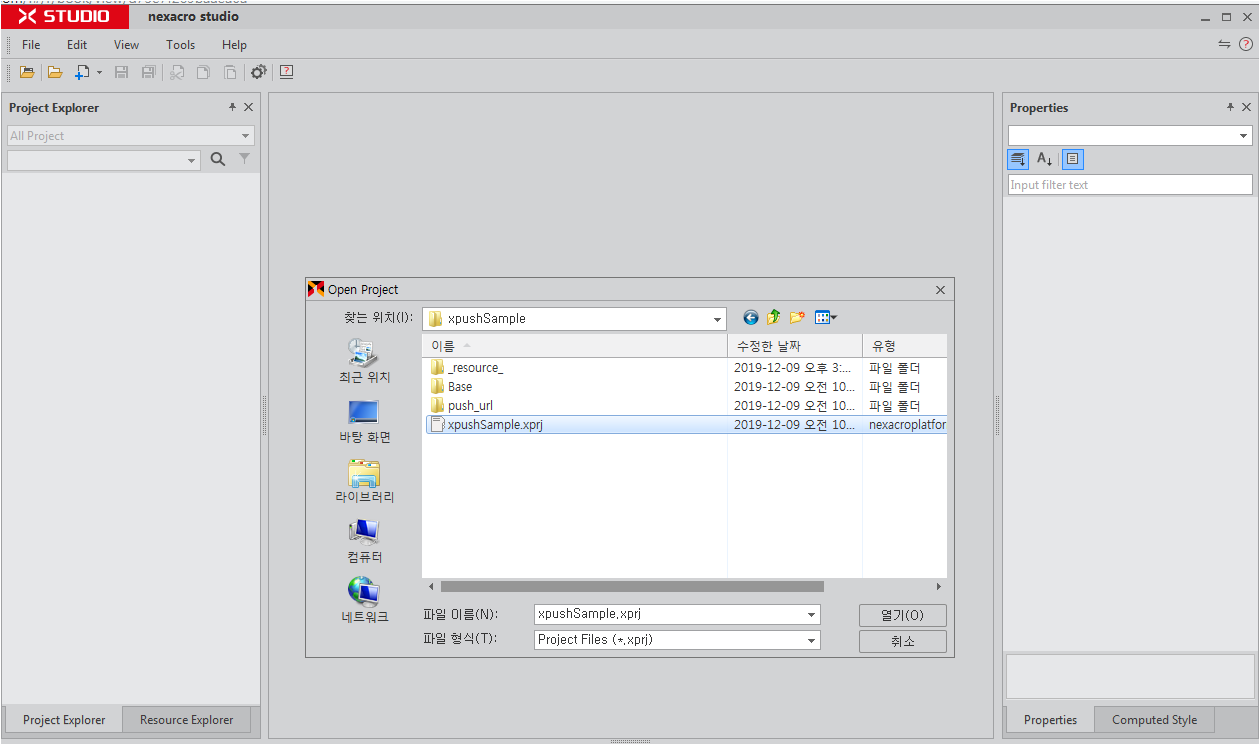Click the file list horizontal scrollbar
Viewport: 1260px width, 745px height.
tap(632, 587)
